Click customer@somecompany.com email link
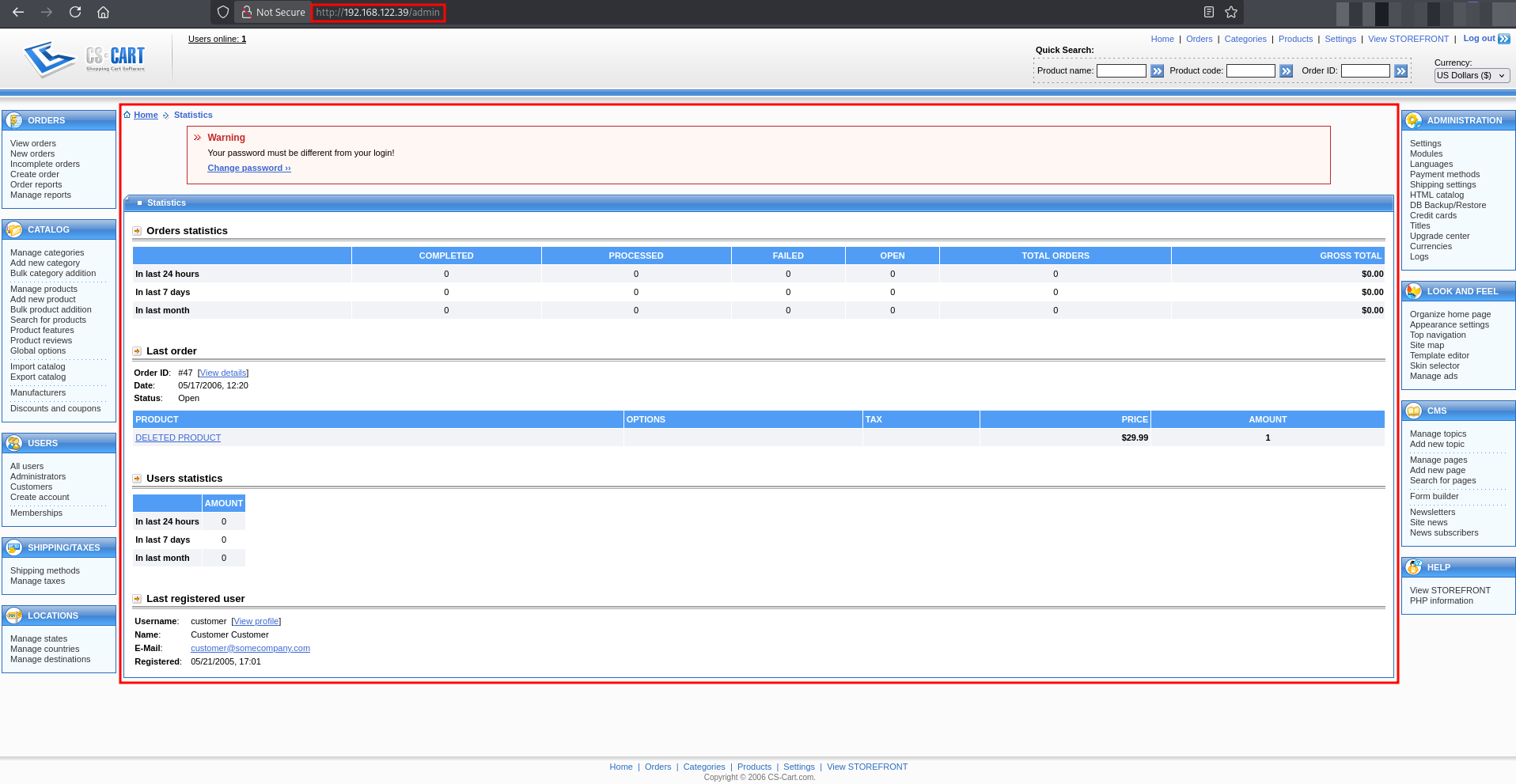 [250, 648]
